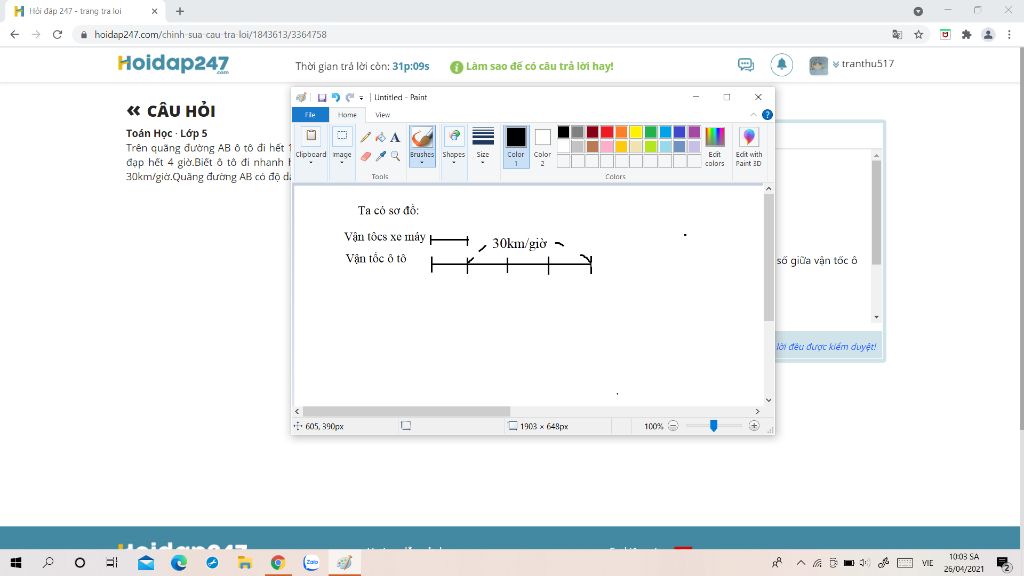Open Chrome's three-dot menu

[x=1009, y=35]
